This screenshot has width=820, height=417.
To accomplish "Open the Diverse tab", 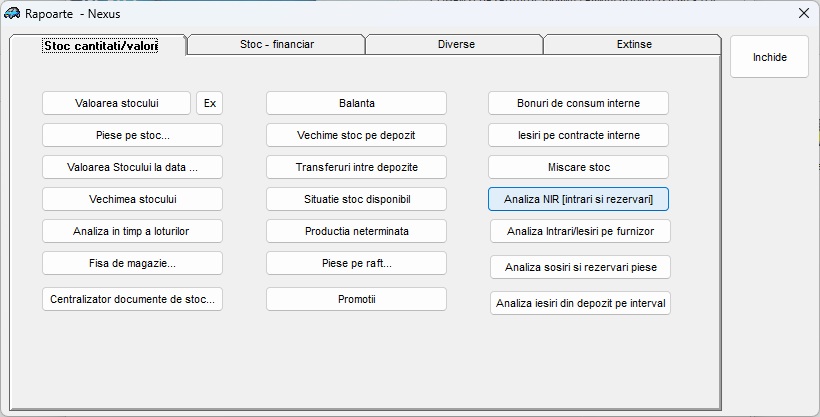I will pos(455,45).
